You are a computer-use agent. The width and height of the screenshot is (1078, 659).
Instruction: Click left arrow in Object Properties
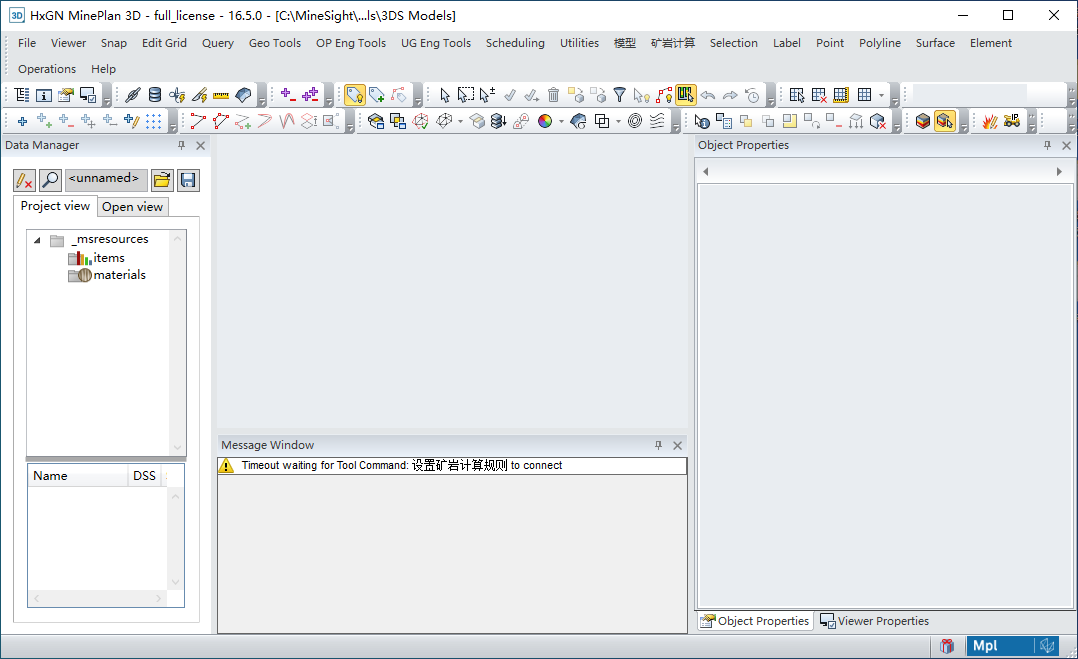[x=705, y=172]
